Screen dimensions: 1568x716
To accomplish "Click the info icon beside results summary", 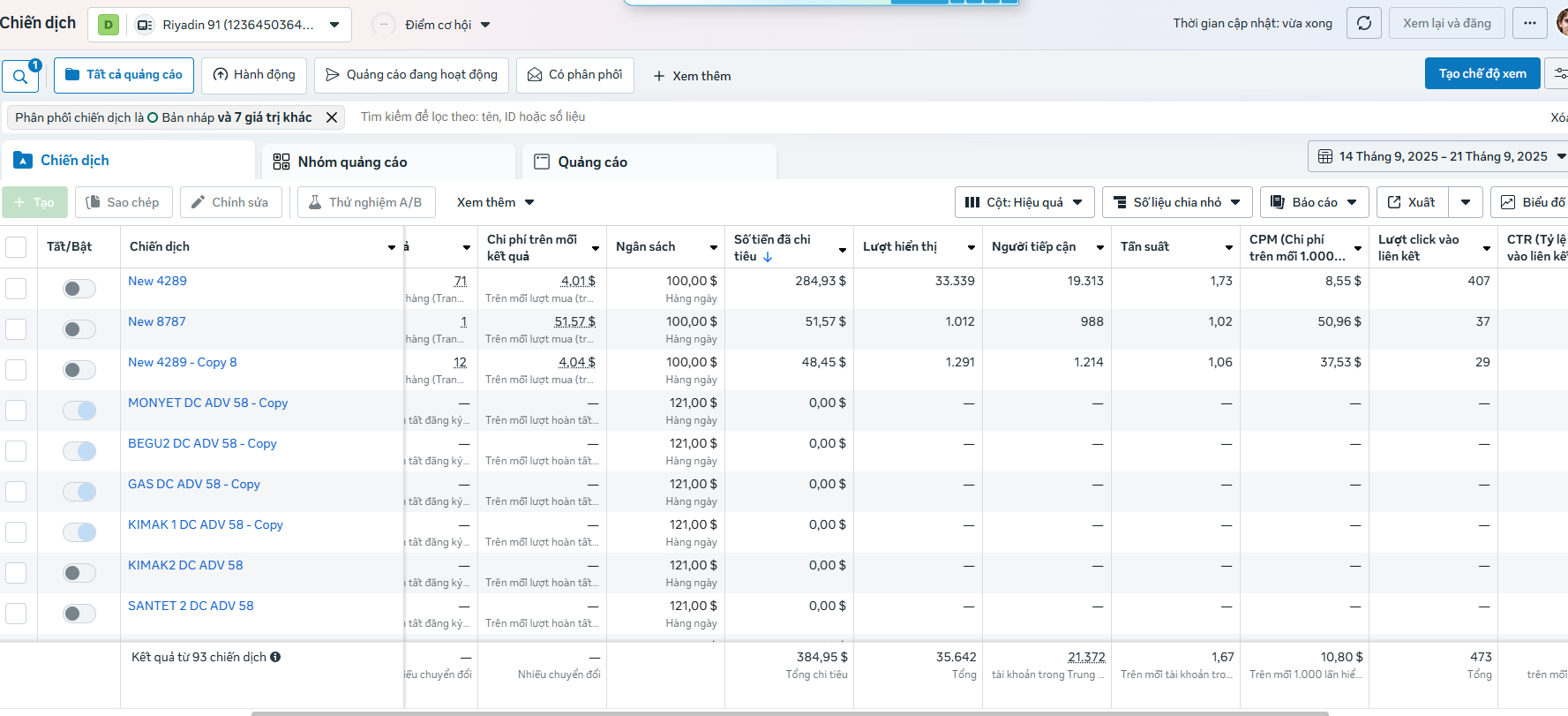I will (275, 657).
